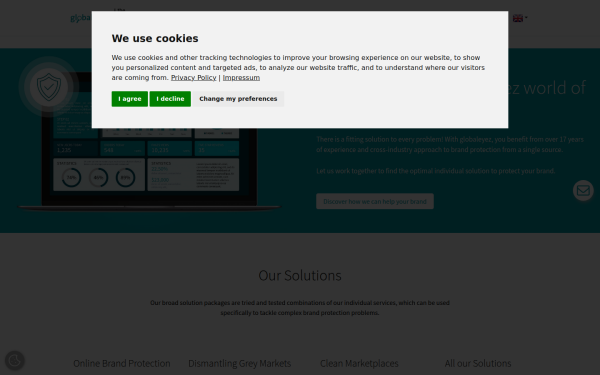Click the shield checkmark icon
Screen dimensions: 600x375
tap(49, 87)
